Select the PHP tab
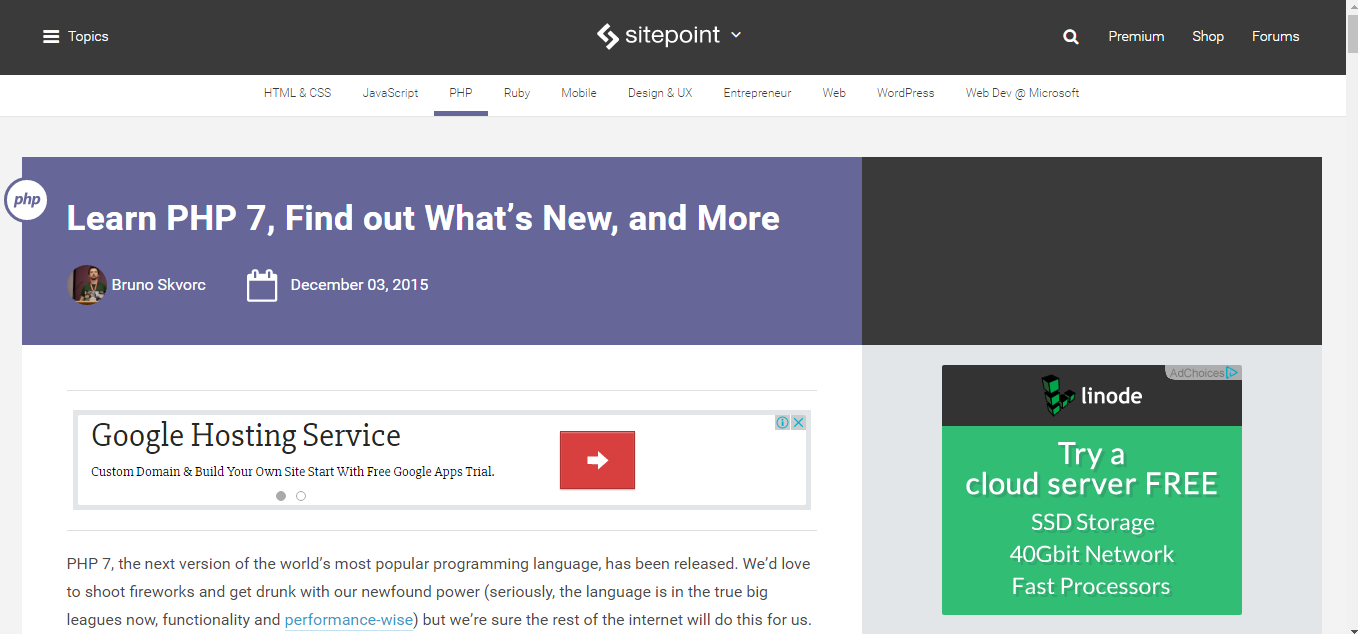1358x634 pixels. 461,93
